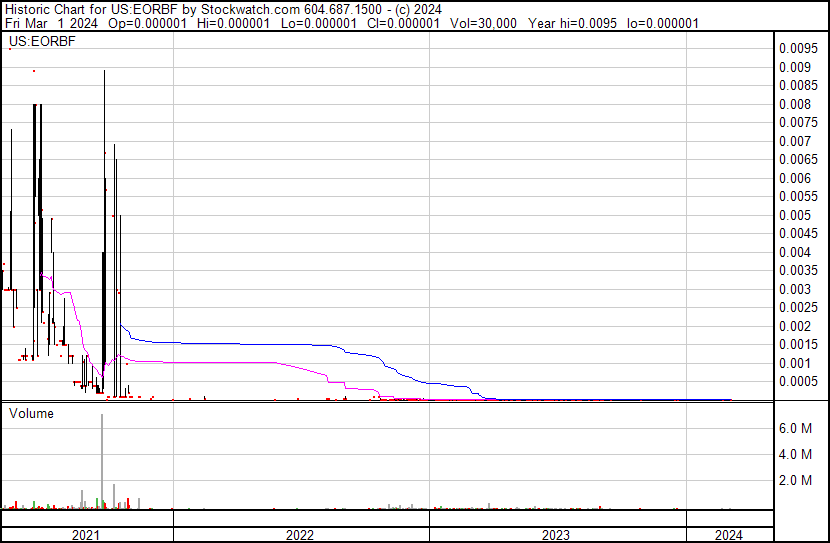The height and width of the screenshot is (543, 830).
Task: Click the 0.002 price axis label
Action: [795, 326]
